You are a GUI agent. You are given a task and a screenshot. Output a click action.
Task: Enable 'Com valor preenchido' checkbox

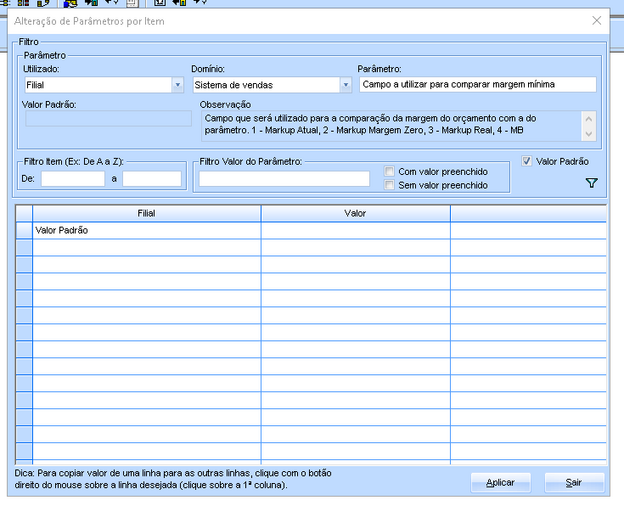tap(390, 171)
